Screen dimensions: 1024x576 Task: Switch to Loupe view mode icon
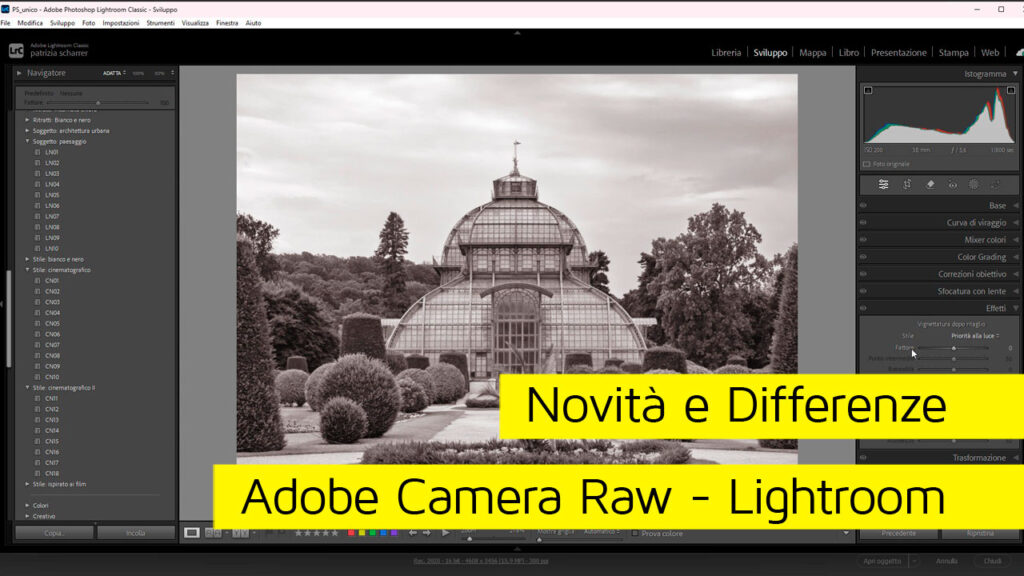[191, 533]
